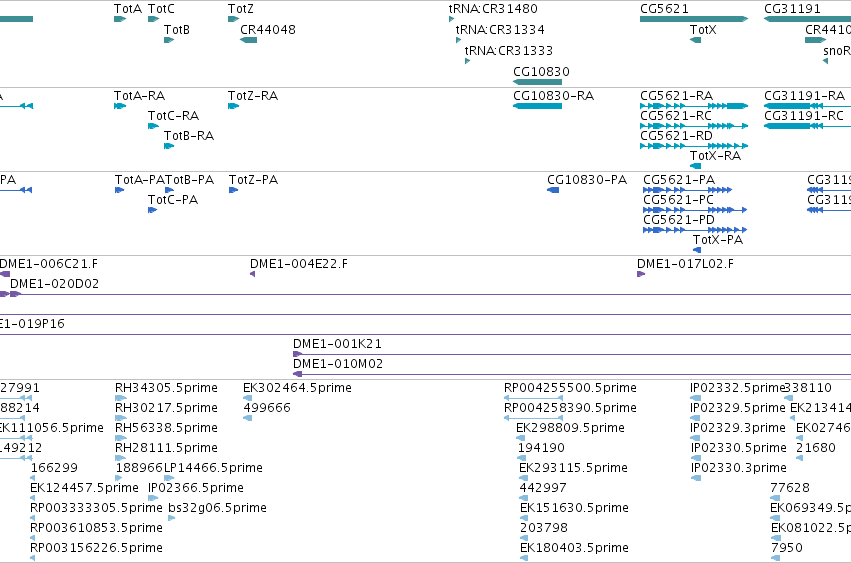Select protein CG5621-PA
Viewport: 851px width, 563px height.
click(679, 180)
